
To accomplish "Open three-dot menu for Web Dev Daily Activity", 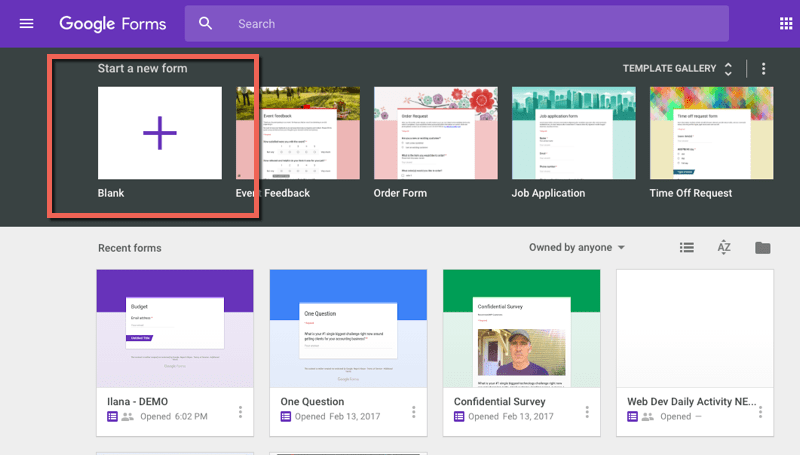I will (x=761, y=412).
